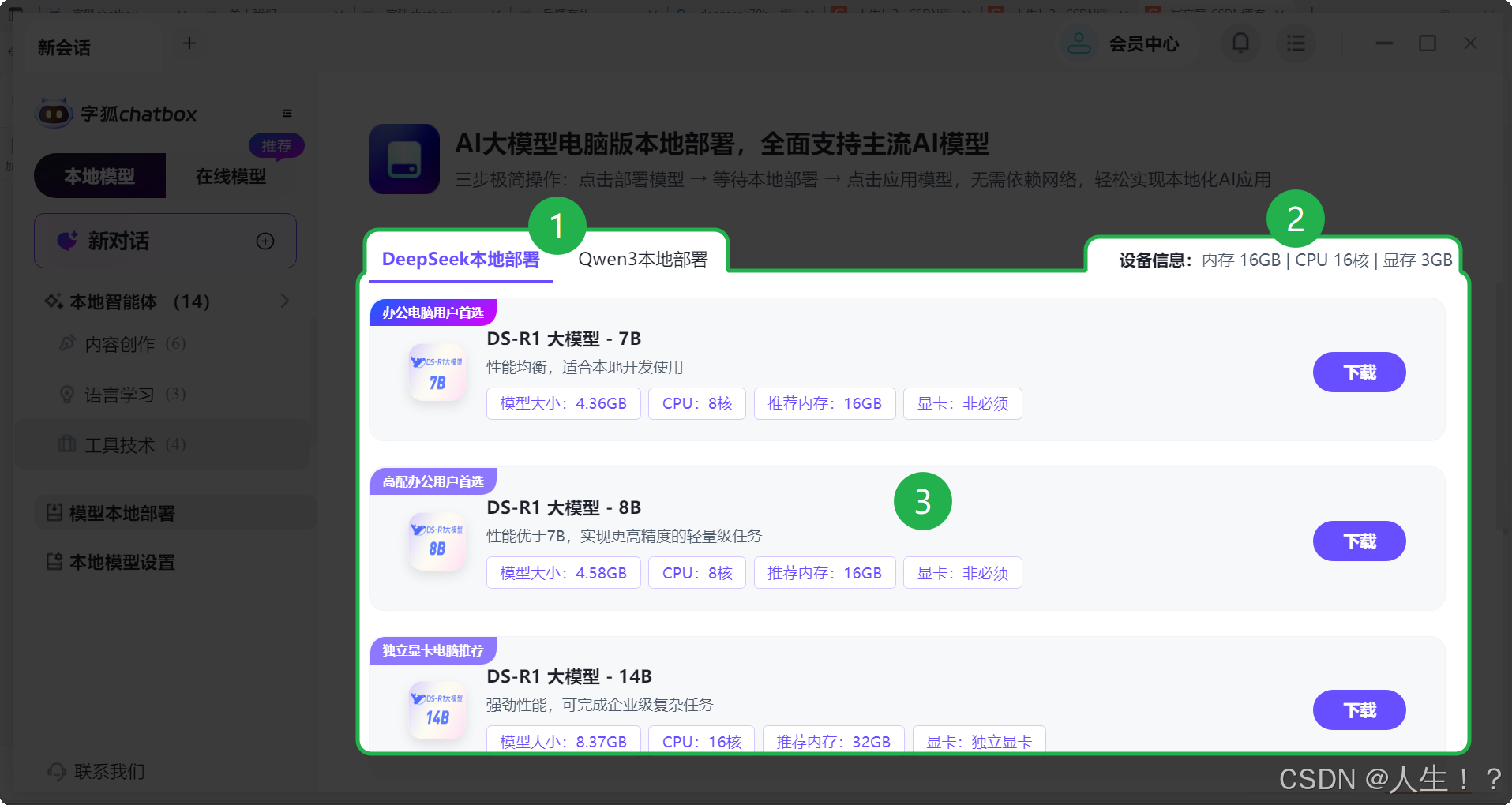Click the 语言学习 bulb icon

[68, 394]
